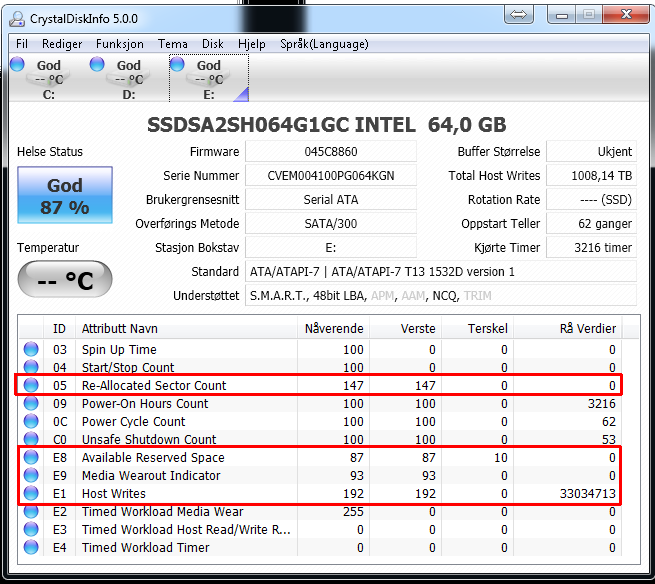Click blue status orb on E: drive
The image size is (655, 584).
point(177,64)
